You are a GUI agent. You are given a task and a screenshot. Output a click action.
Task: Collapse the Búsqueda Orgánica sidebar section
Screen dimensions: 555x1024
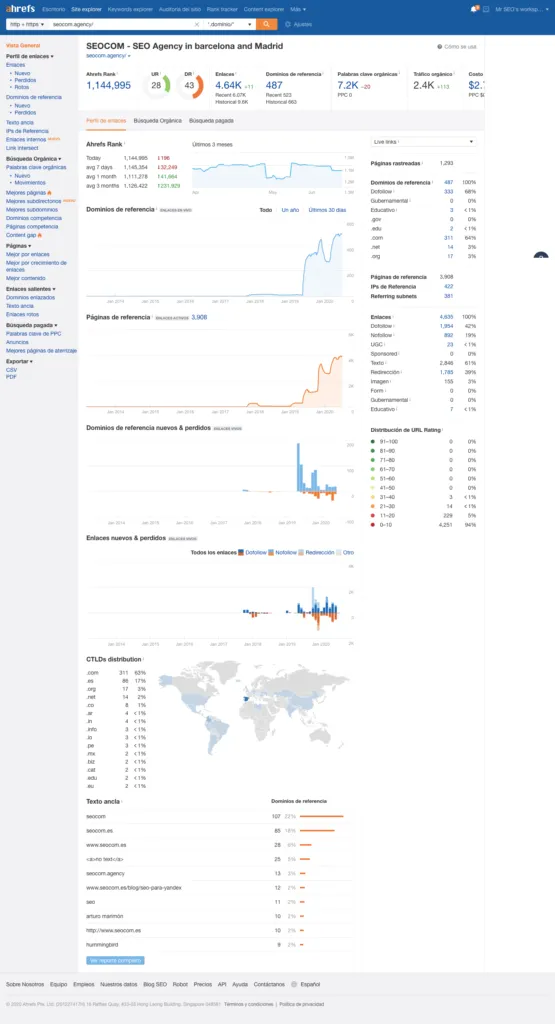coord(33,159)
